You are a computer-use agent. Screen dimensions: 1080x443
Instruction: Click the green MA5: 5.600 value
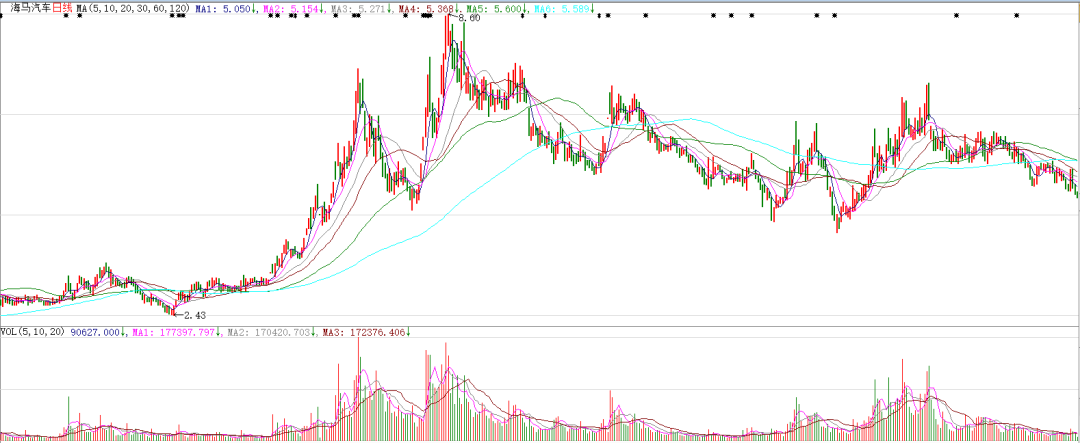(495, 8)
